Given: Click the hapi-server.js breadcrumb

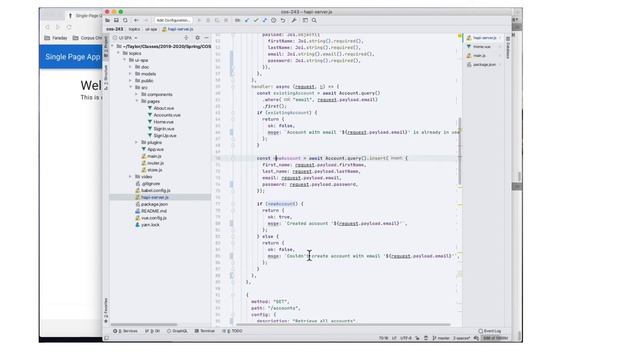Looking at the screenshot, I should [178, 29].
